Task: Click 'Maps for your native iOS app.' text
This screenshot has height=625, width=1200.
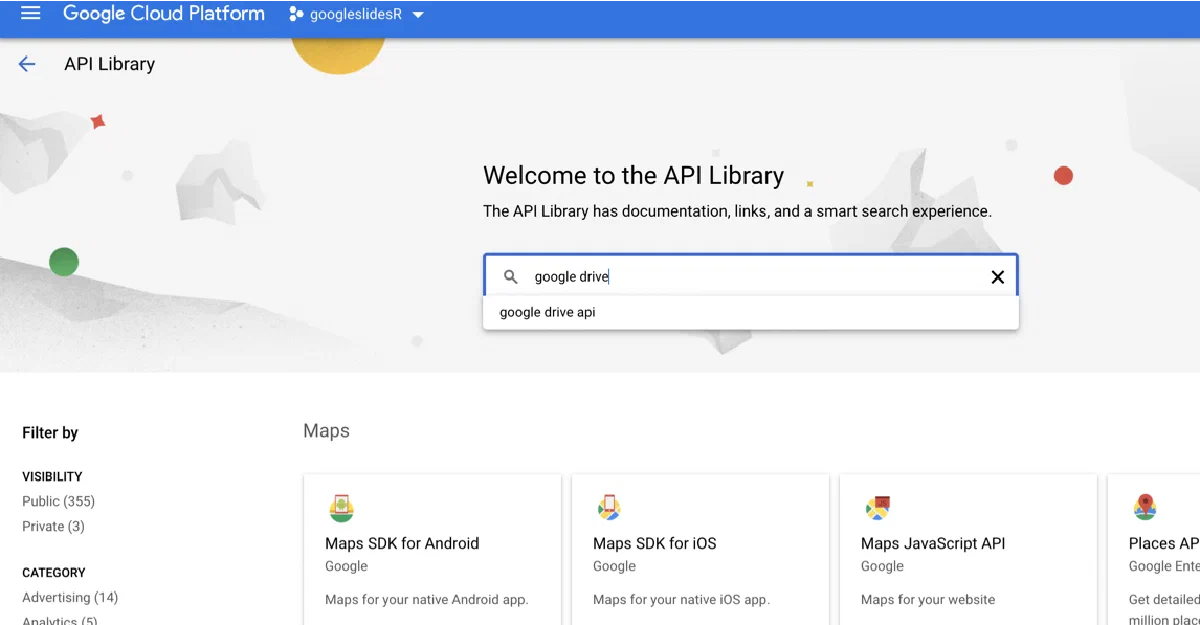Action: pos(682,600)
